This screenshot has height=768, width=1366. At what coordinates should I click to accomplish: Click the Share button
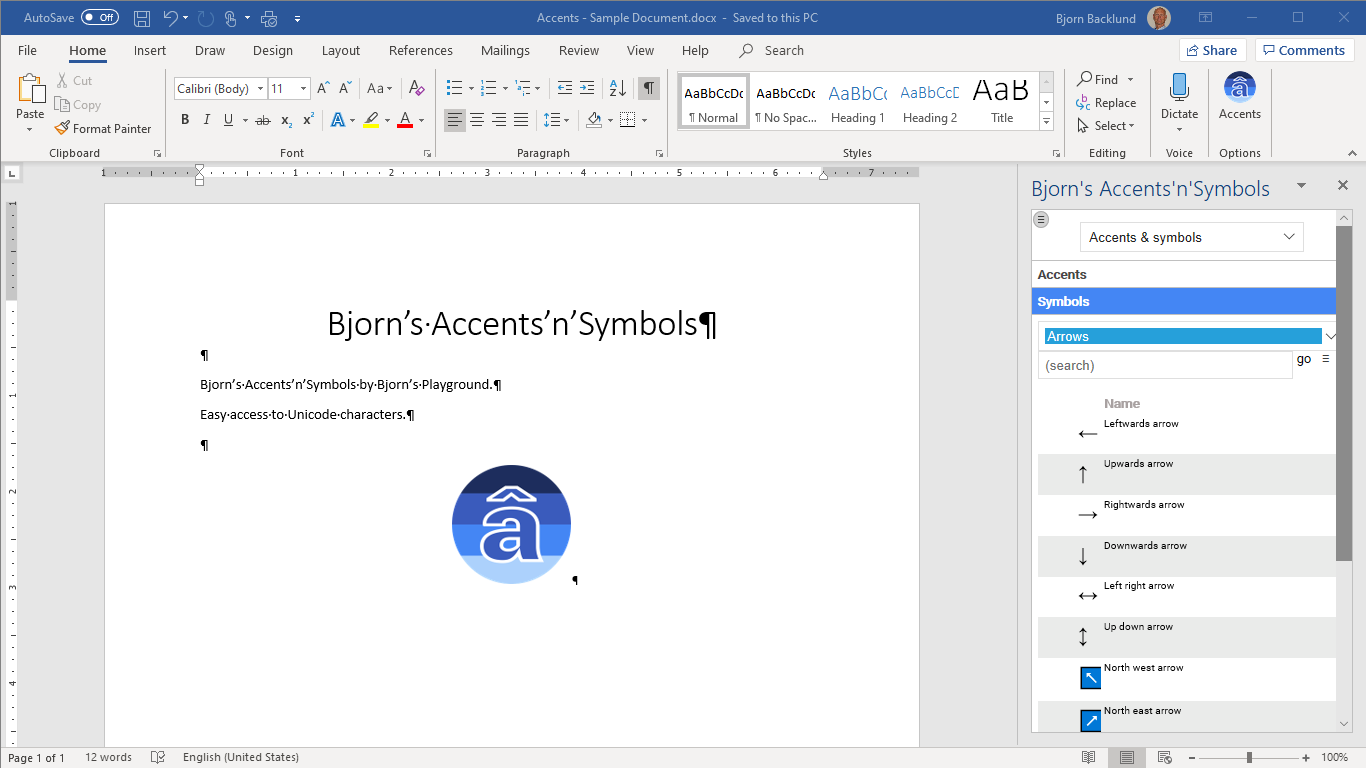point(1211,50)
